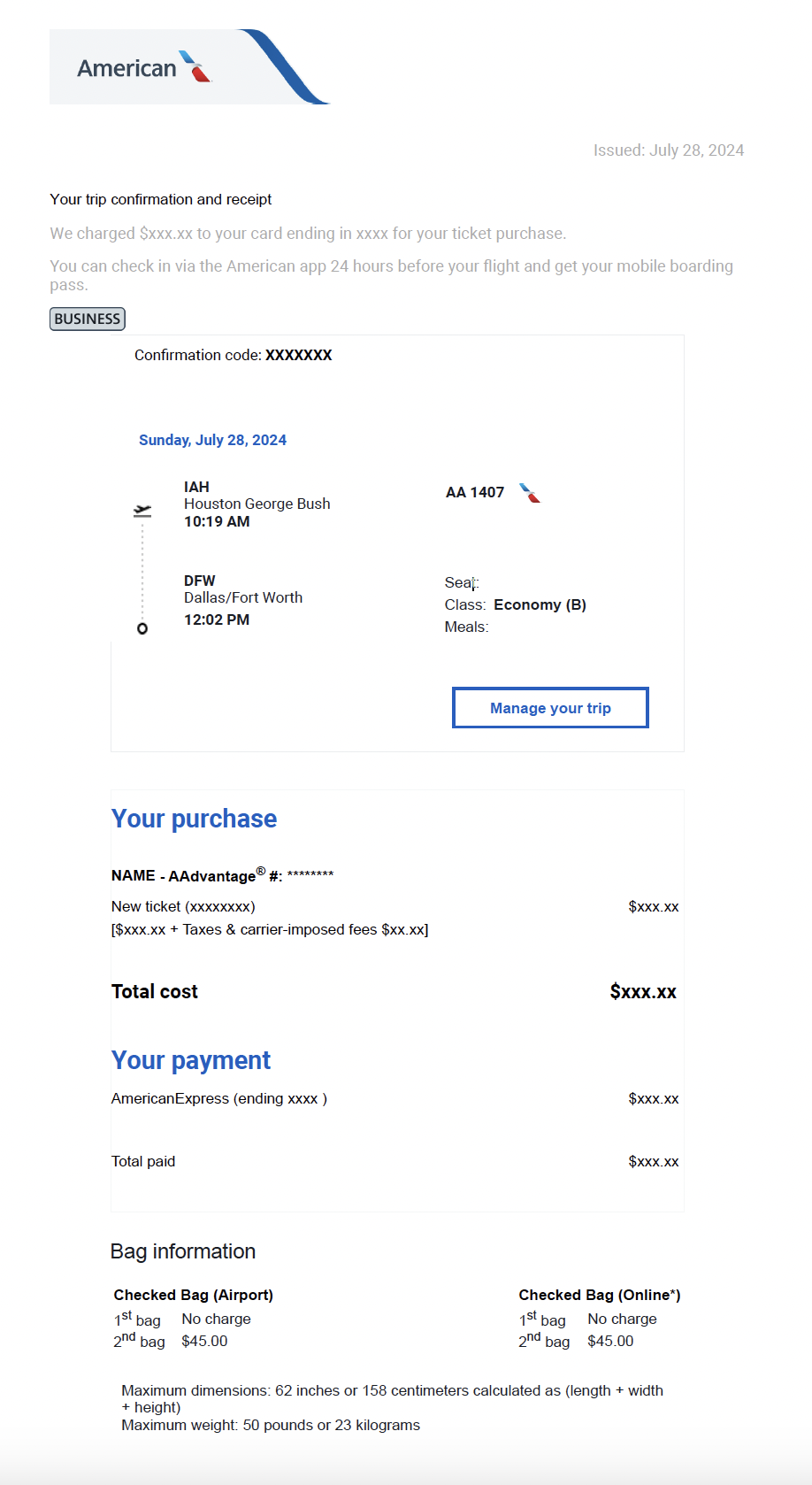Open the Manage your trip button
This screenshot has width=812, height=1485.
point(550,708)
